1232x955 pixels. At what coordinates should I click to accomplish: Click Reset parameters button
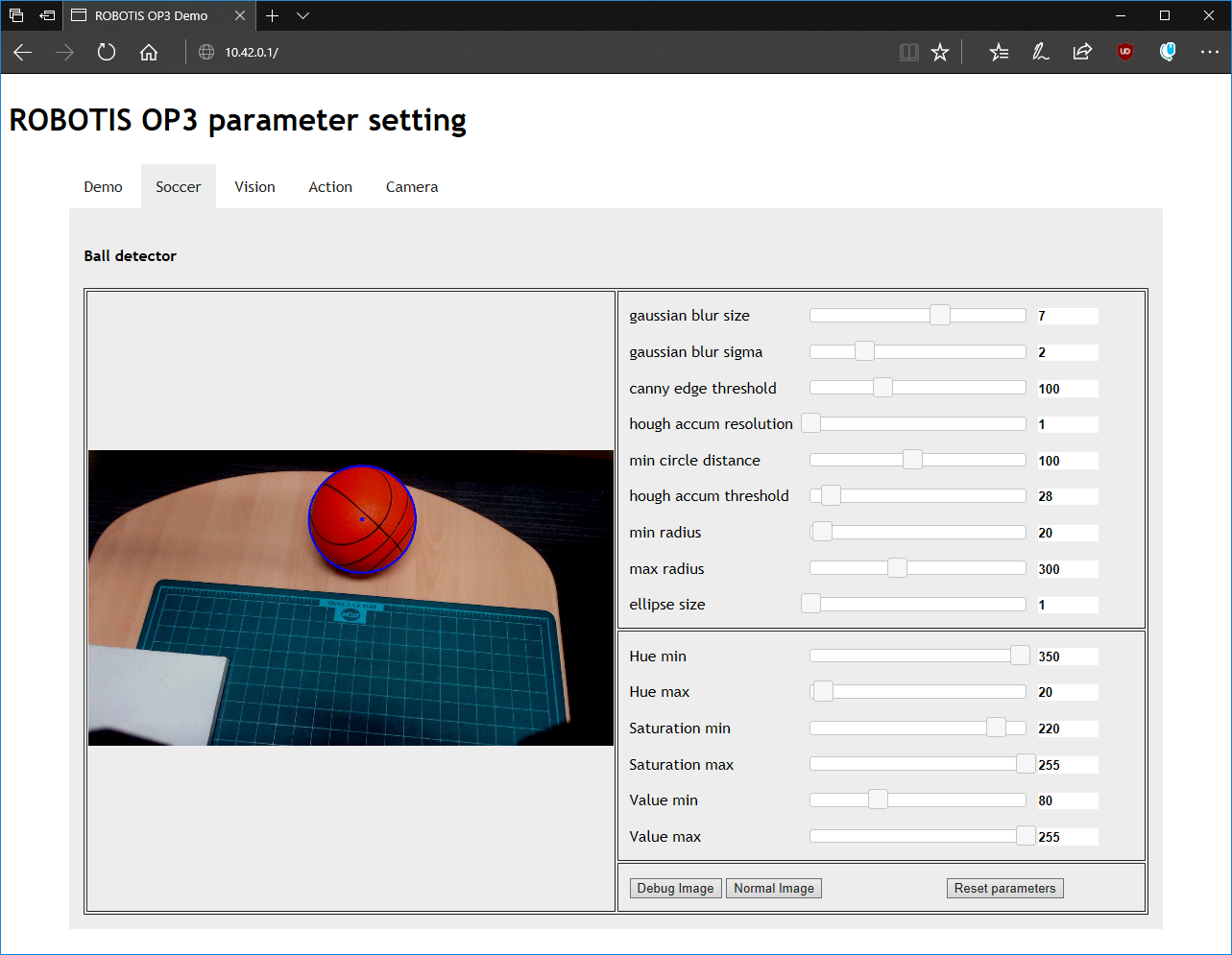click(1004, 889)
